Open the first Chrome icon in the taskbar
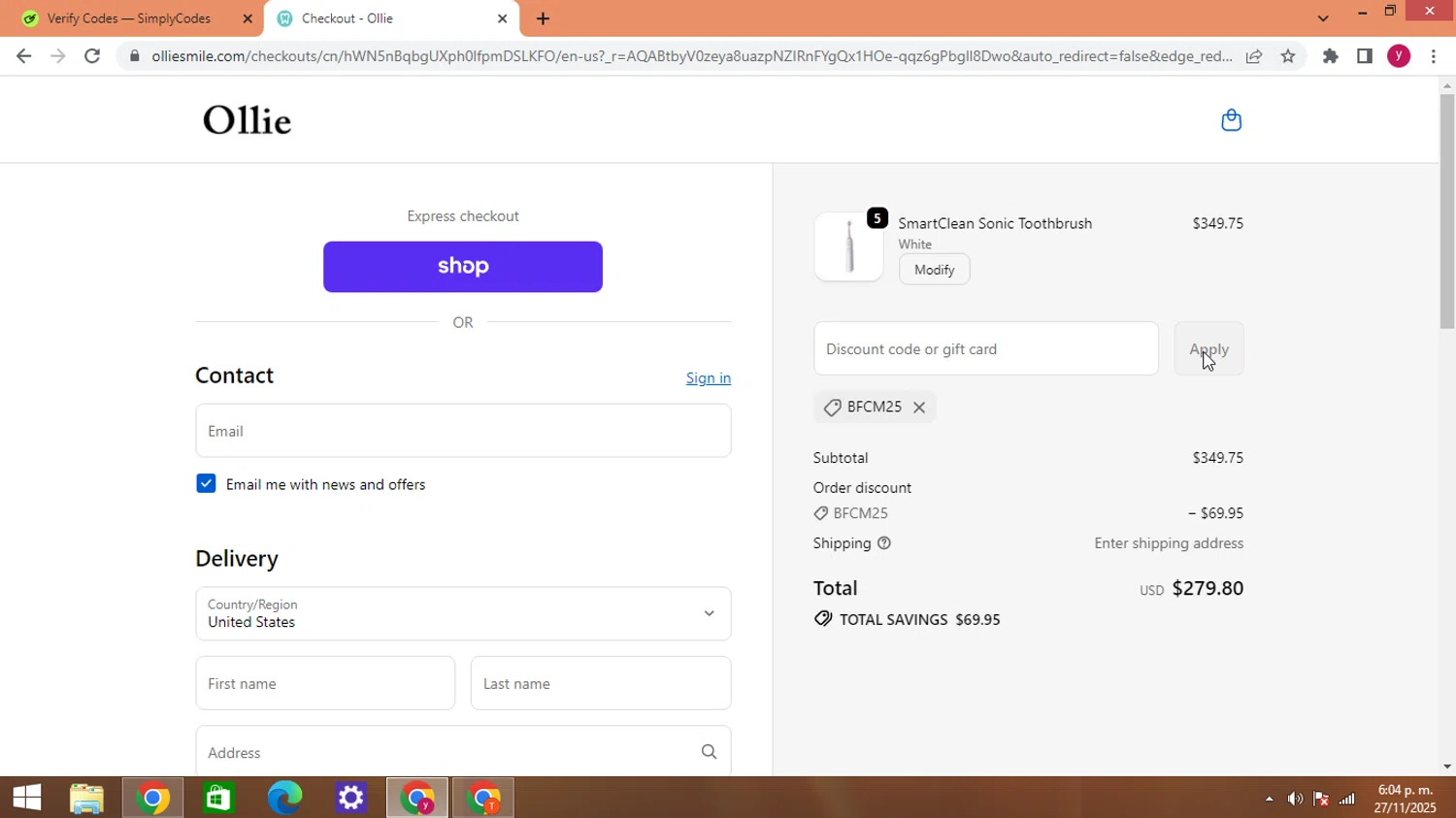 [153, 798]
